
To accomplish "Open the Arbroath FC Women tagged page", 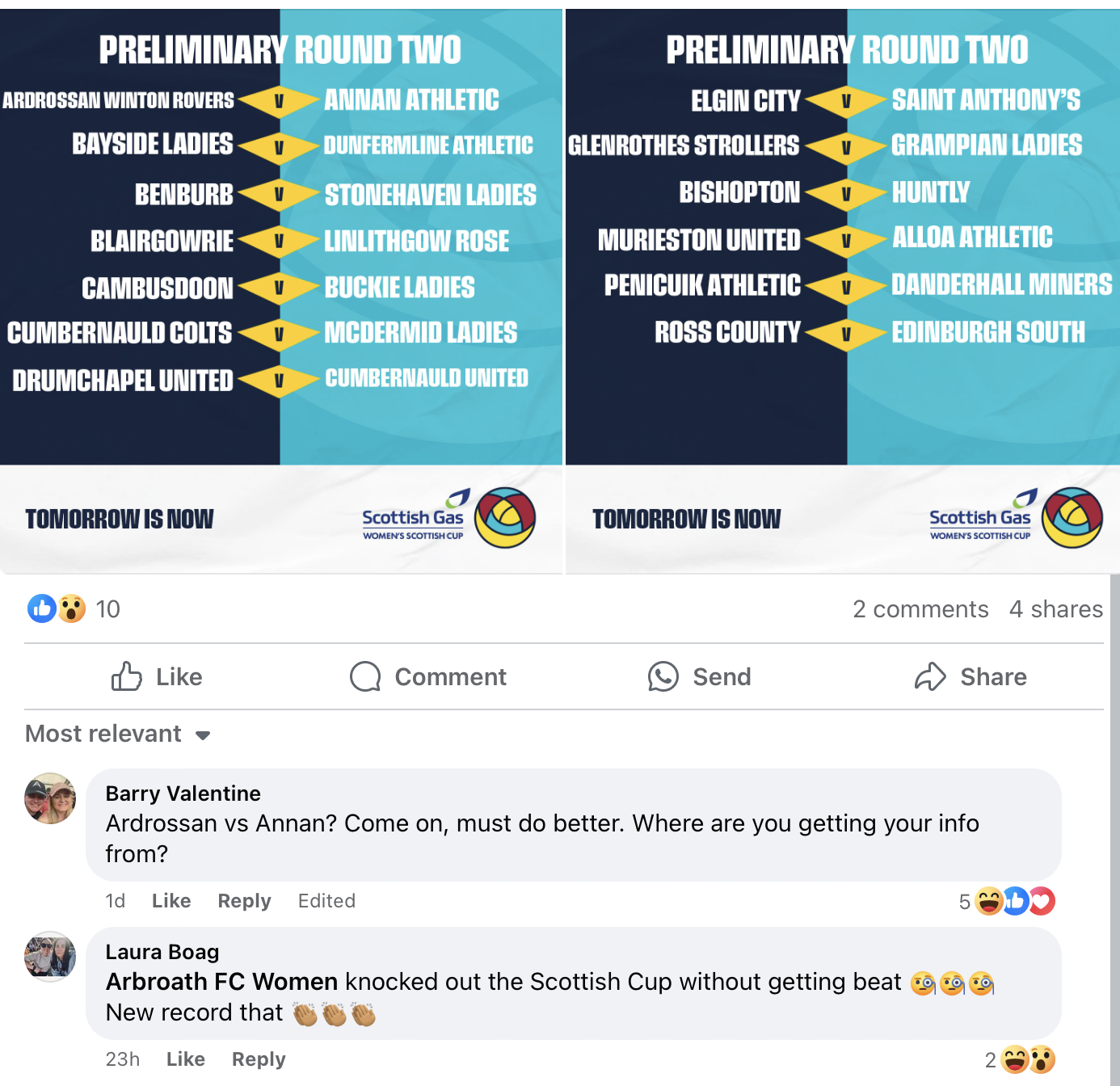I will [221, 982].
